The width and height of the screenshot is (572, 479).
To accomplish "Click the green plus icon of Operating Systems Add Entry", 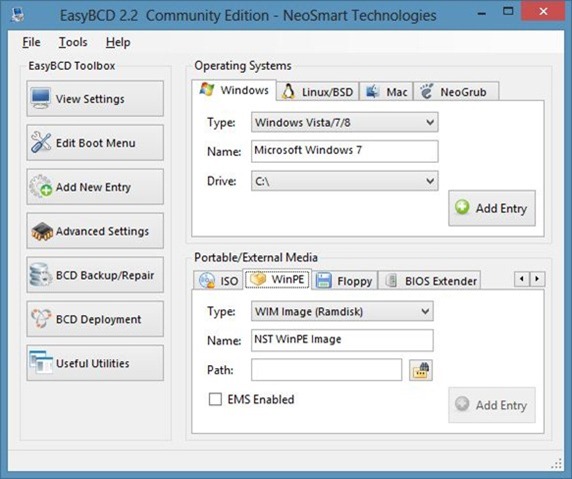I will [x=462, y=207].
